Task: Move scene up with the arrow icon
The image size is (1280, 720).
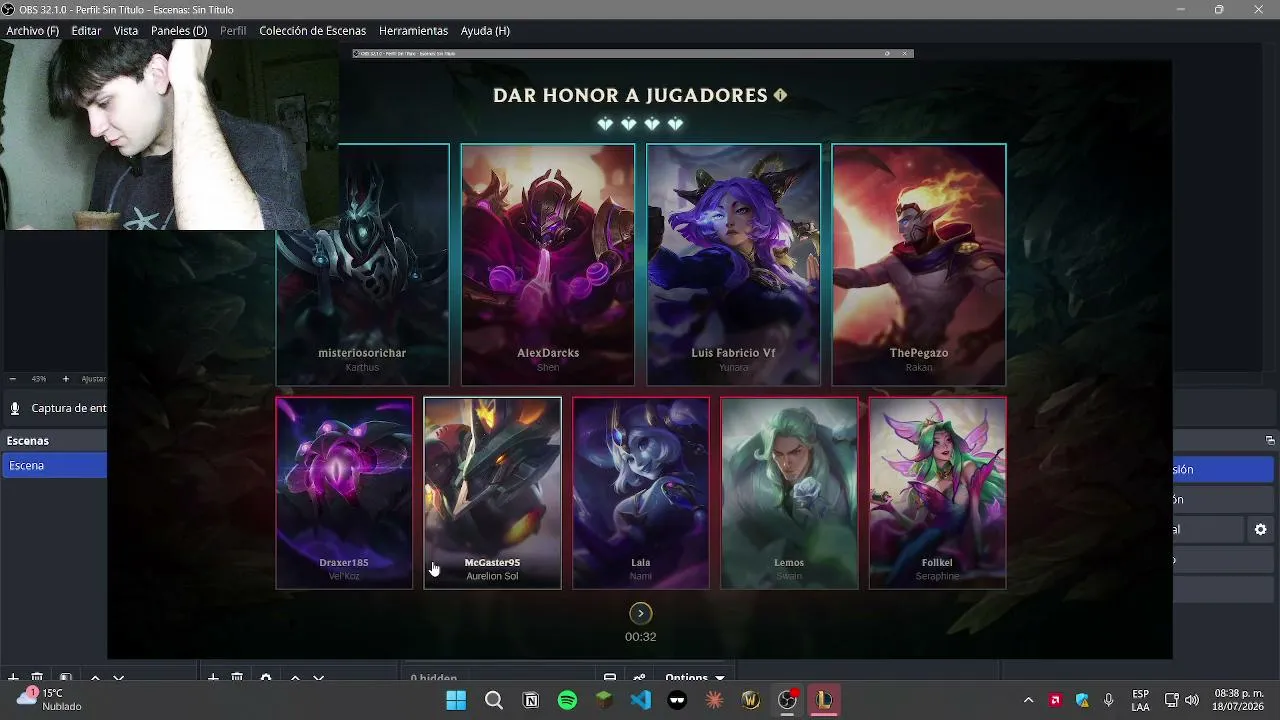Action: coord(95,678)
